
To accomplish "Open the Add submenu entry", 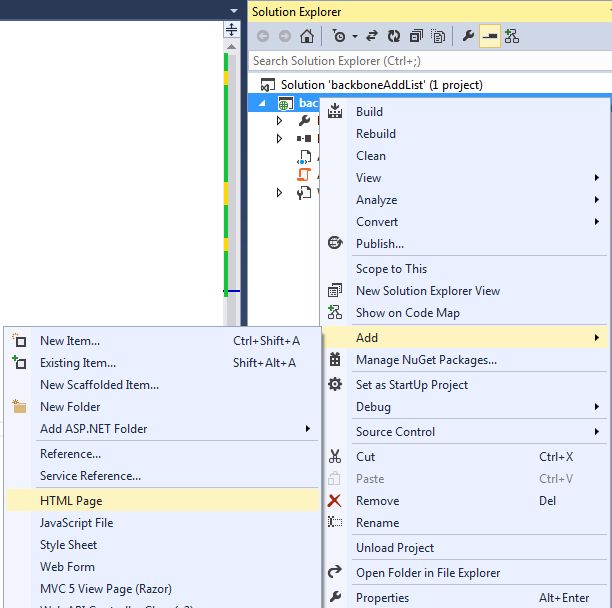I will [x=464, y=338].
